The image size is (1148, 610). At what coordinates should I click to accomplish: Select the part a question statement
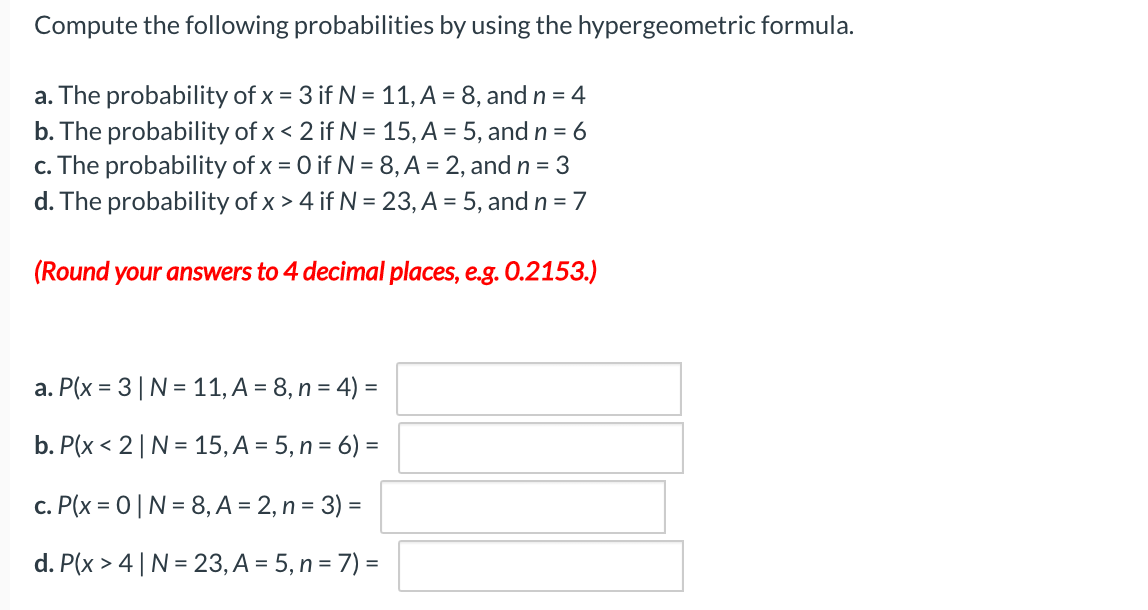pos(310,96)
